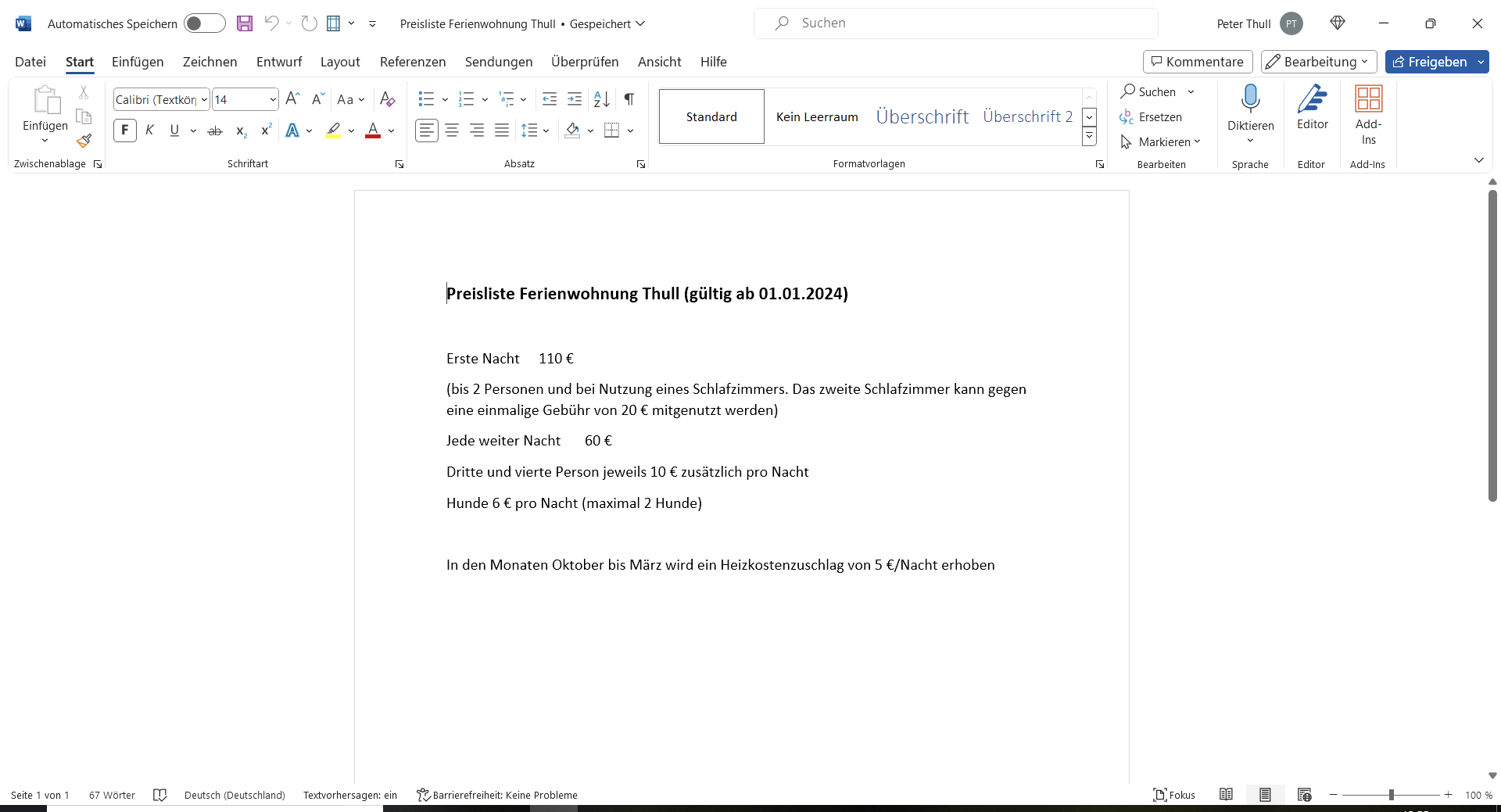Image resolution: width=1501 pixels, height=812 pixels.
Task: Open the Aa change case dropdown
Action: click(x=351, y=99)
